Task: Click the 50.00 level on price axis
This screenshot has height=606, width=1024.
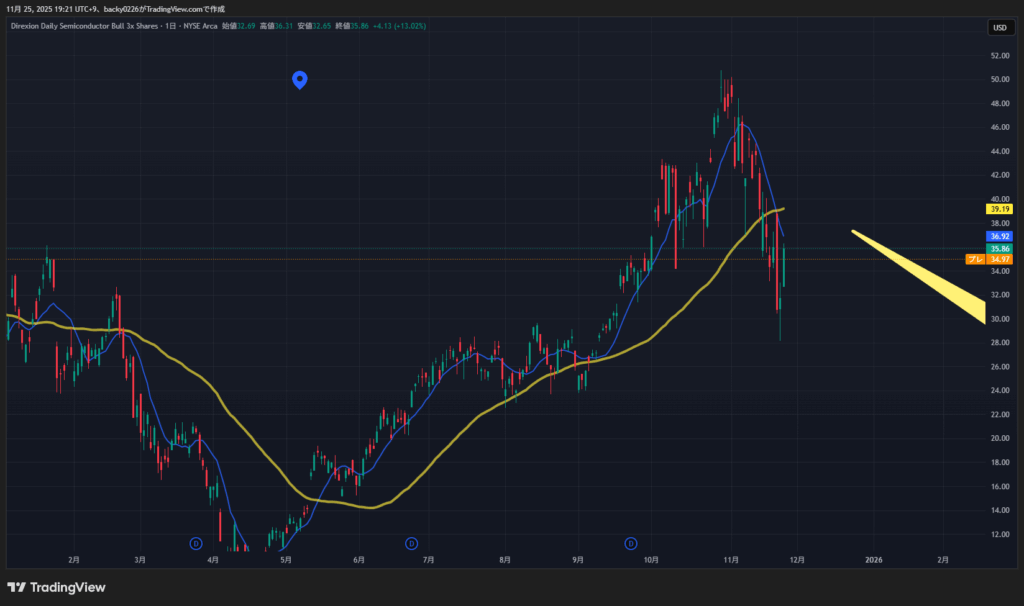Action: tap(998, 80)
